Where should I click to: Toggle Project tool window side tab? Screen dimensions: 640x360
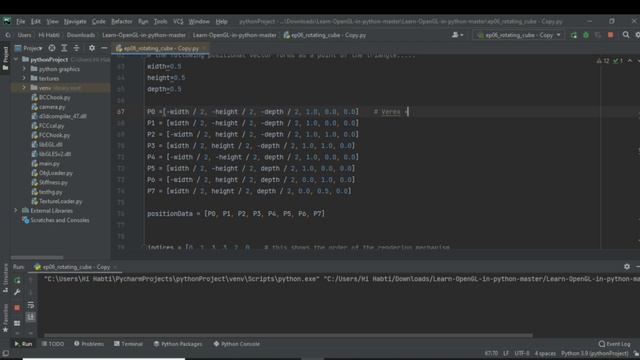pos(5,57)
